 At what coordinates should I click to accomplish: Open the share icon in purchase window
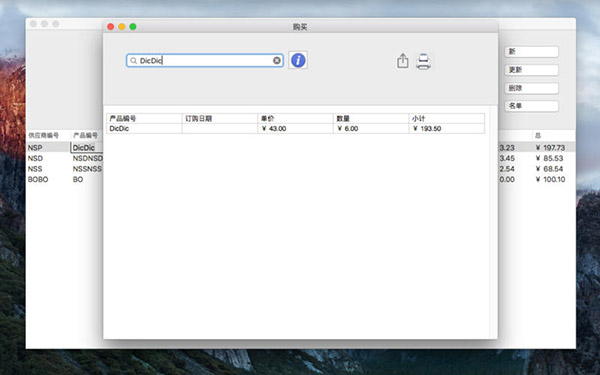pos(402,61)
